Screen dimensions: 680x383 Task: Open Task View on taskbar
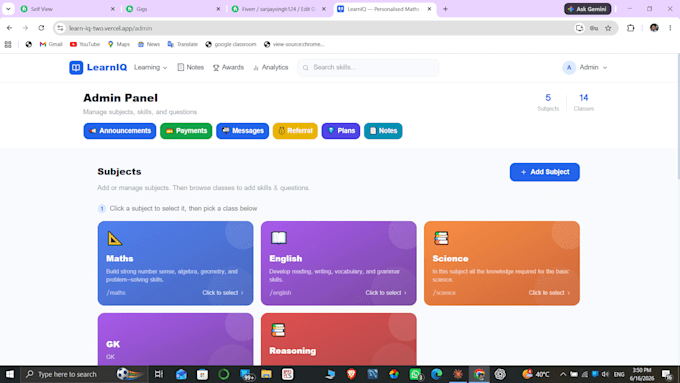click(159, 374)
